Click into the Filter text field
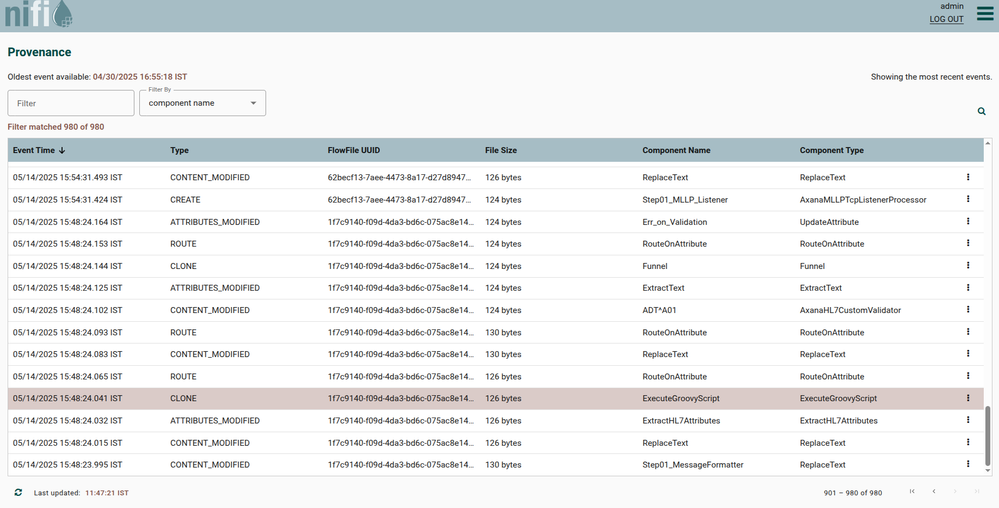Screen dimensions: 999x508 [x=71, y=103]
